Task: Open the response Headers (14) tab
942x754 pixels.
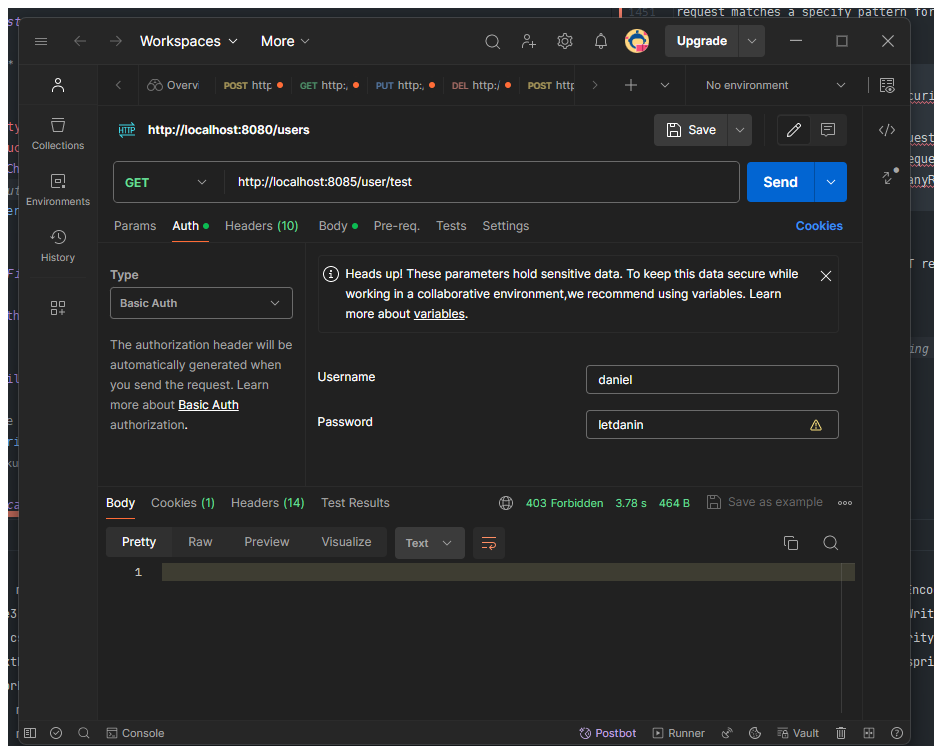Action: click(x=268, y=503)
